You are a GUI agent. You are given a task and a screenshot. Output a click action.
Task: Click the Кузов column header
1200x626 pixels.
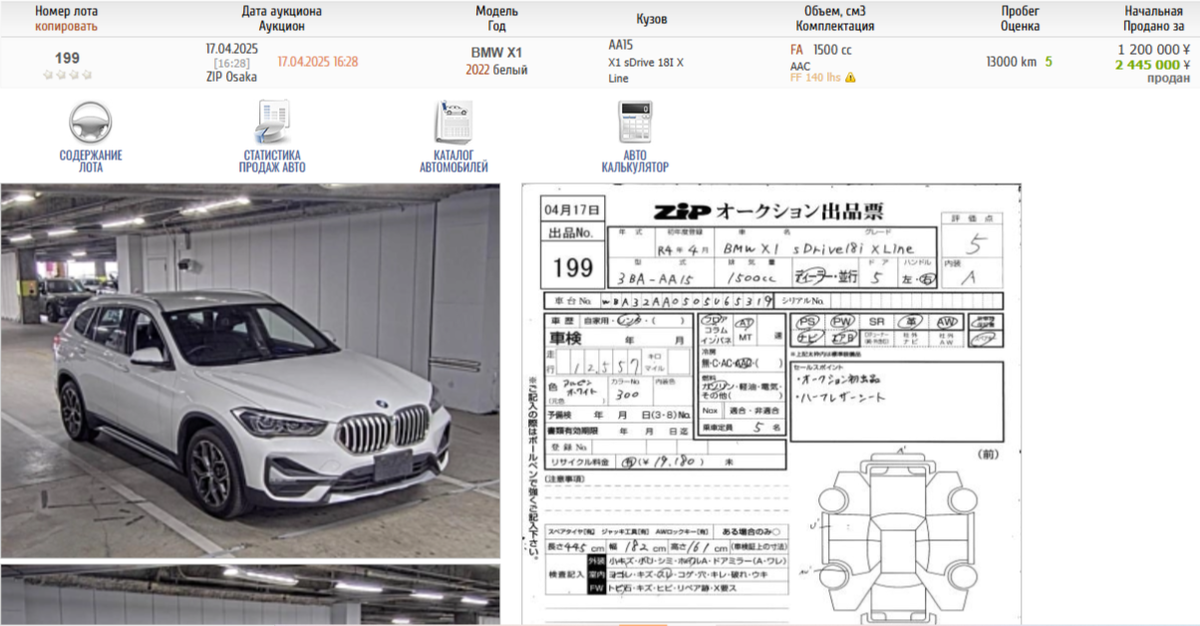click(652, 19)
